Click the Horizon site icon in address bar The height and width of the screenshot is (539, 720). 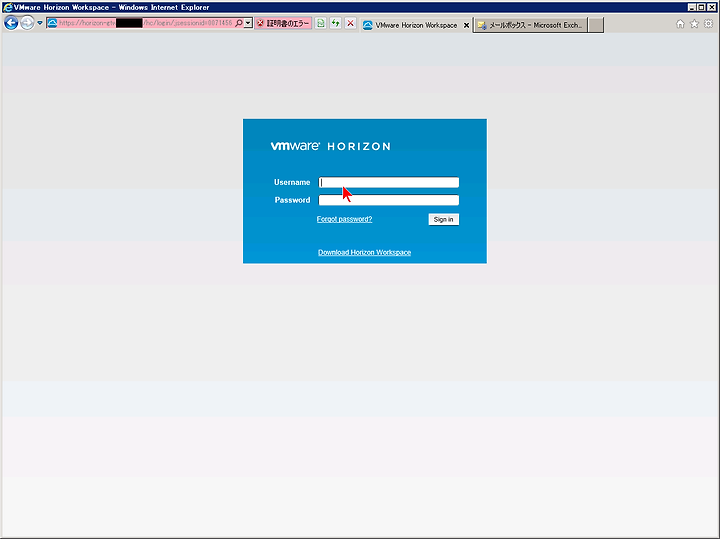53,23
